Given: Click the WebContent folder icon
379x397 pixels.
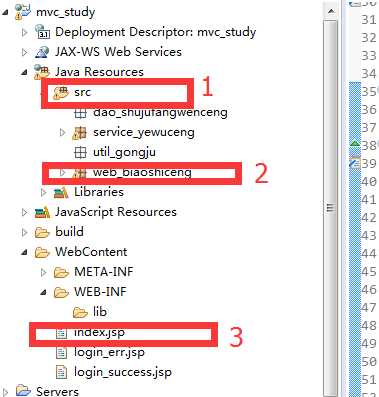Looking at the screenshot, I should (42, 252).
